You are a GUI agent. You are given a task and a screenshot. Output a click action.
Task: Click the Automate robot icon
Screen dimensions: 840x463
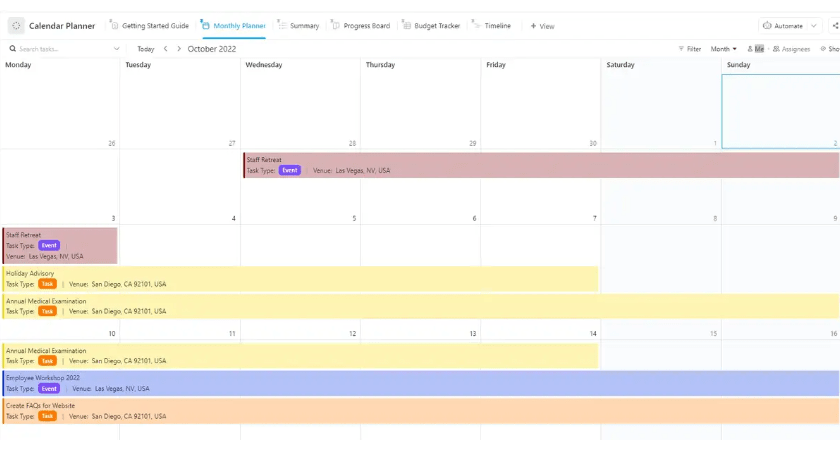(767, 26)
